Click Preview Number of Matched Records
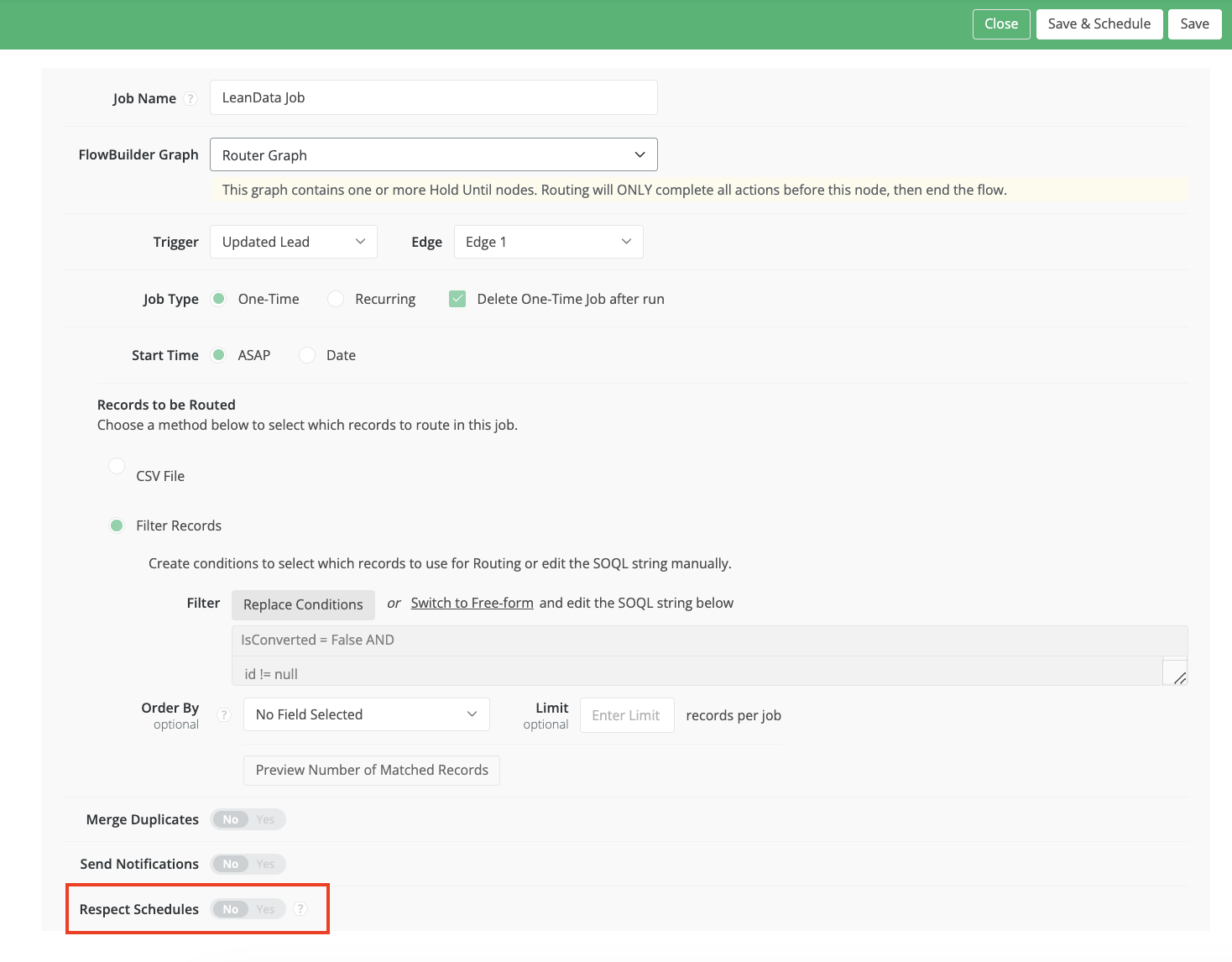 (x=372, y=770)
